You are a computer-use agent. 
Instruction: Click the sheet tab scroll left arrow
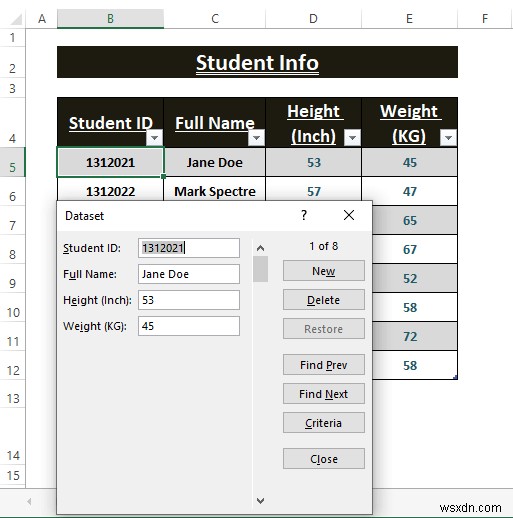(x=29, y=501)
